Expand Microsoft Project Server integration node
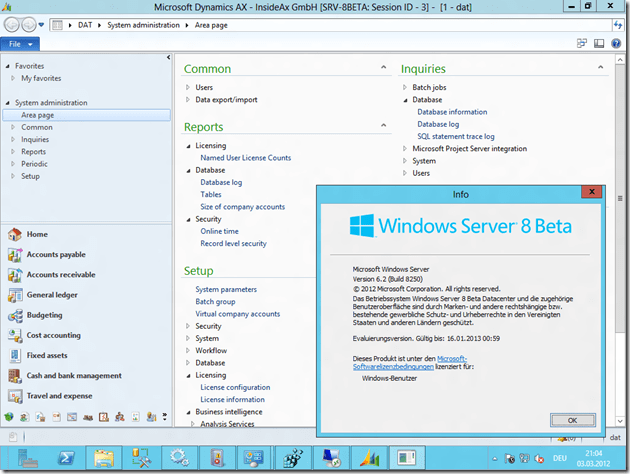 [x=405, y=149]
